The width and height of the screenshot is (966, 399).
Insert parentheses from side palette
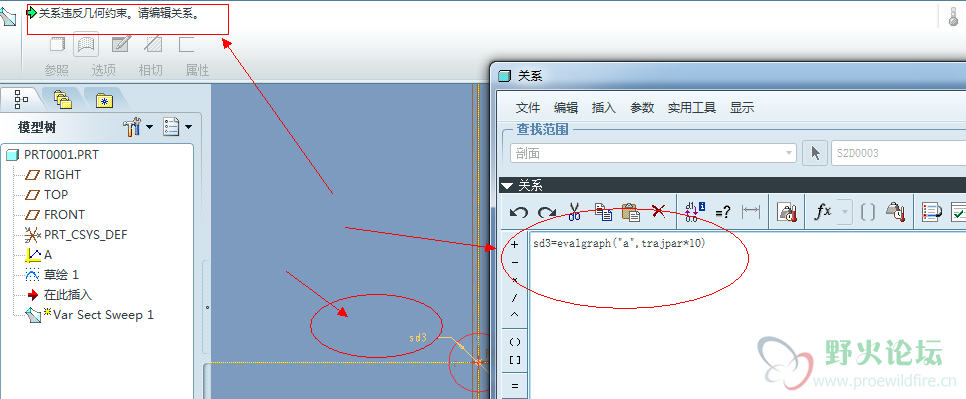[515, 342]
